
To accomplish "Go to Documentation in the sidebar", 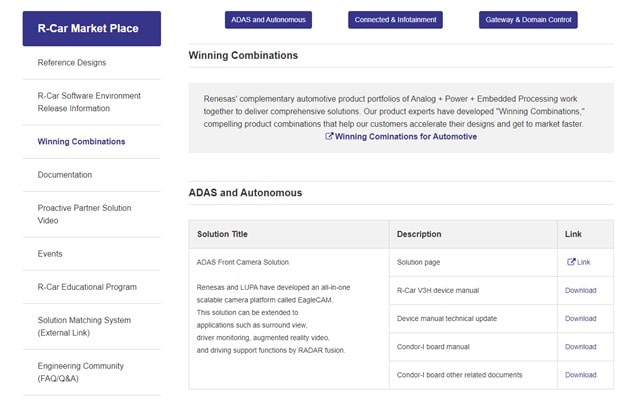I will click(x=64, y=175).
